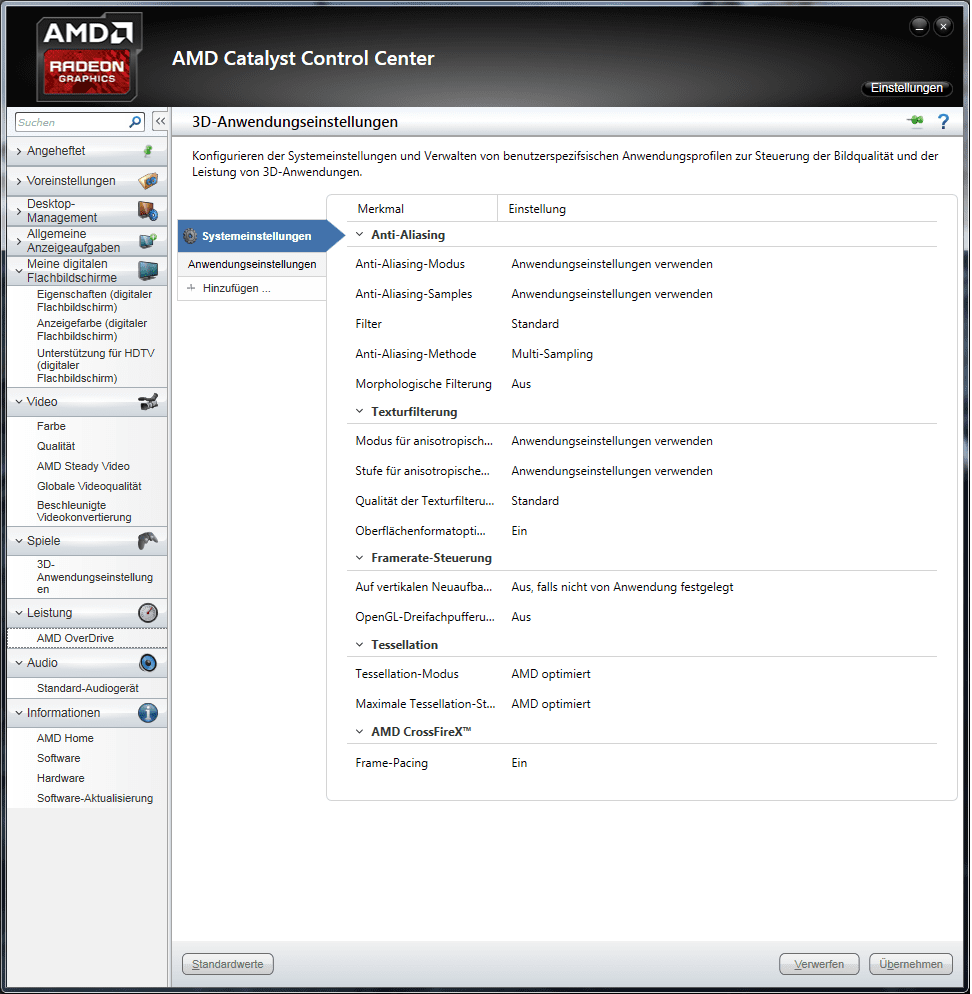Image resolution: width=972 pixels, height=994 pixels.
Task: Open the Qualität video page
Action: tap(56, 446)
